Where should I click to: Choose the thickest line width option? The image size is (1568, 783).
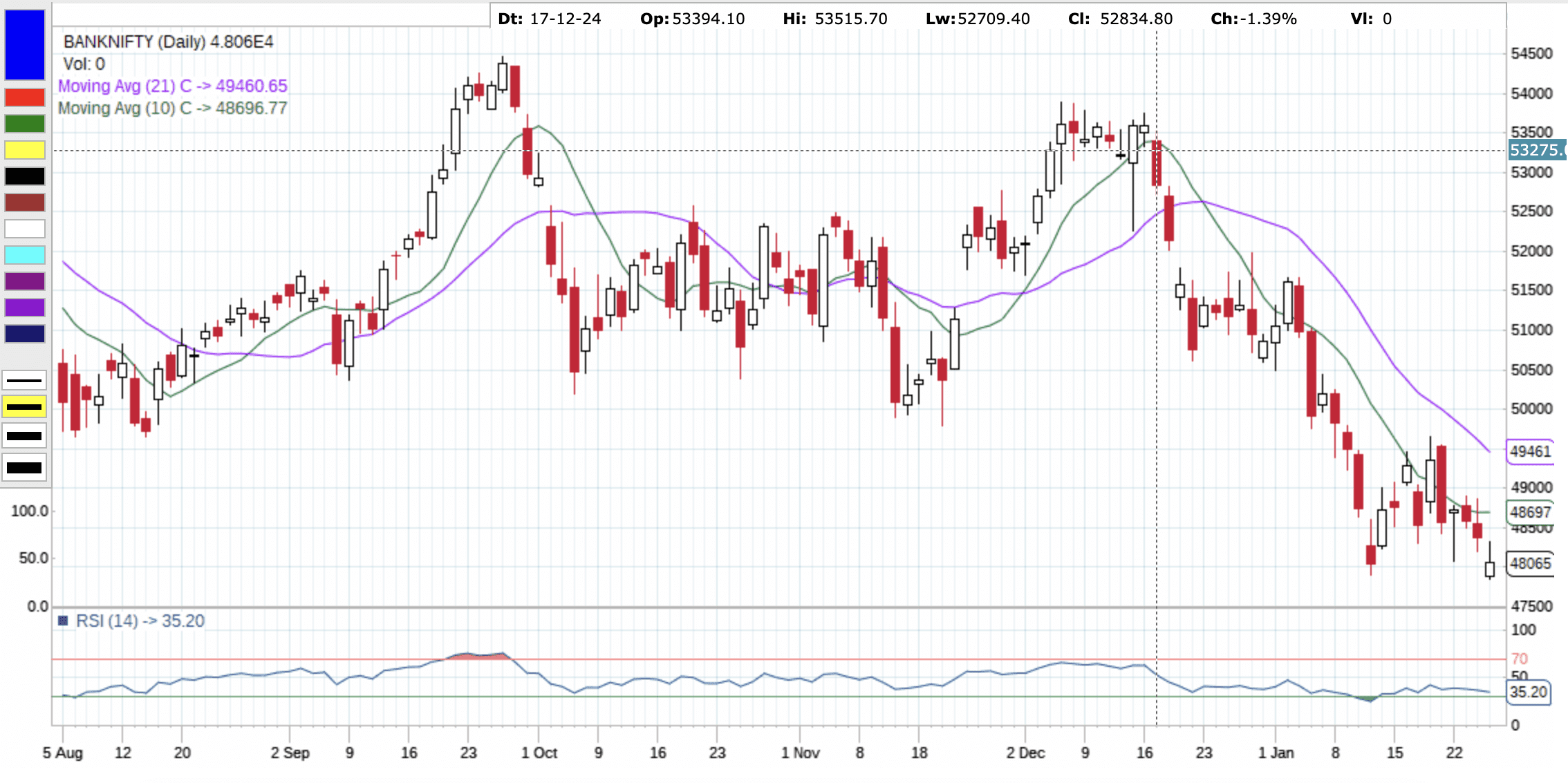pyautogui.click(x=24, y=468)
